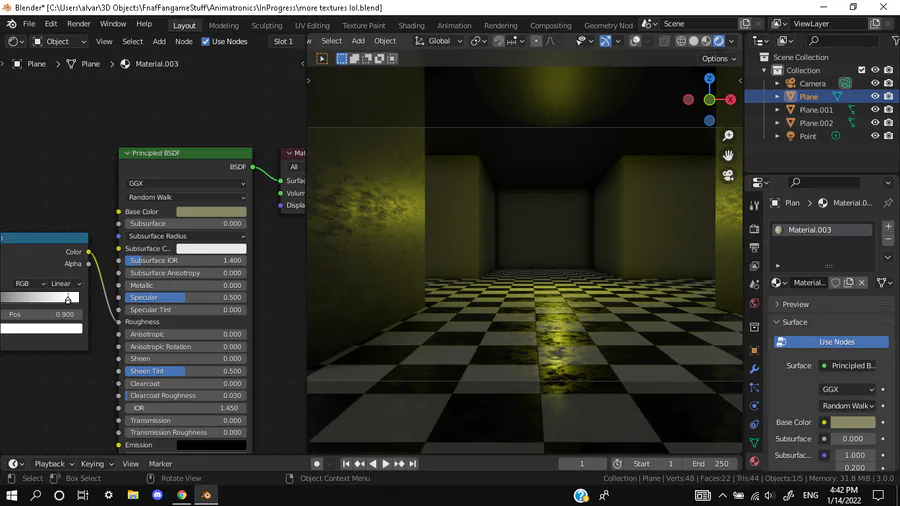Toggle Use Nodes checkbox in node editor header

pyautogui.click(x=205, y=41)
